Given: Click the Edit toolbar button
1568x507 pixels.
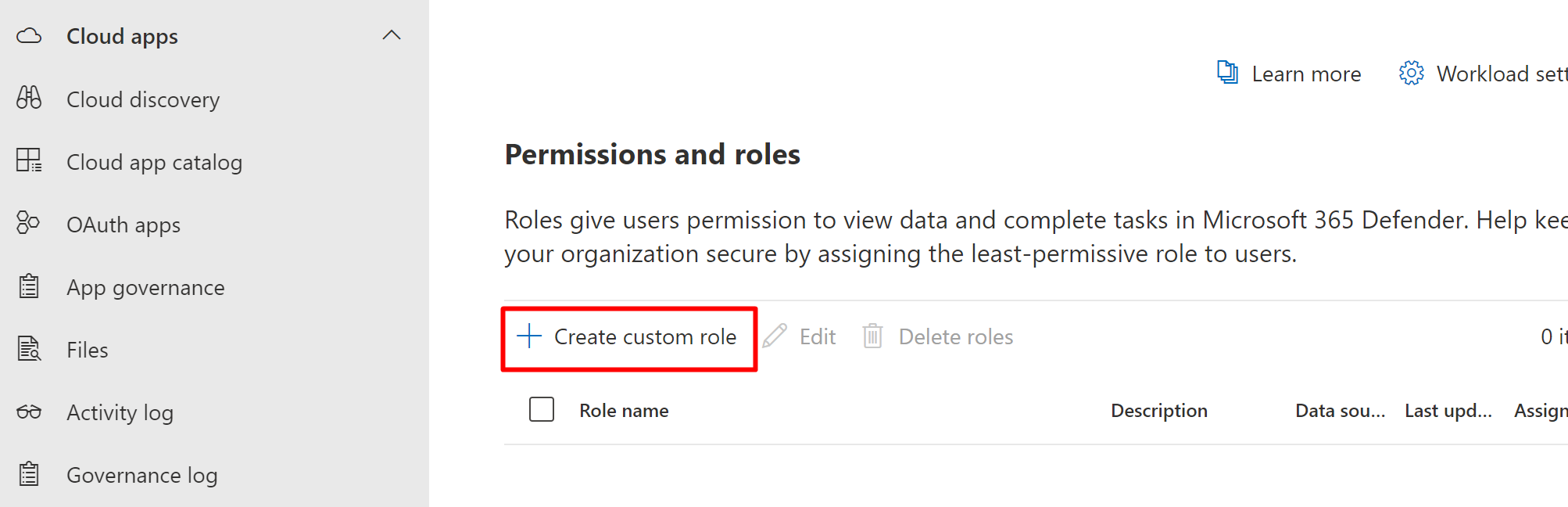Looking at the screenshot, I should tap(800, 336).
